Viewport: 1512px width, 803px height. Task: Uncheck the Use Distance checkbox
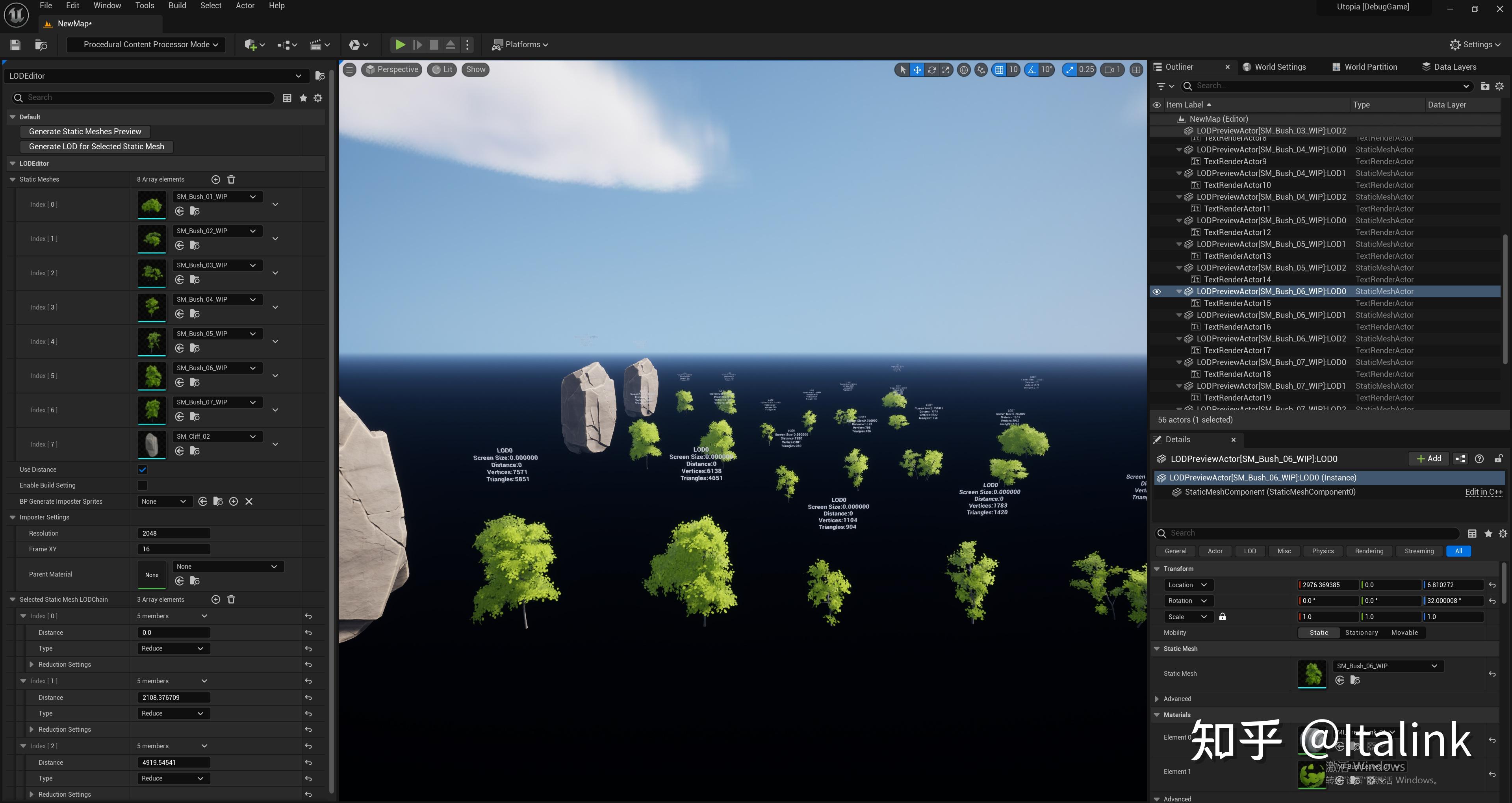pos(142,469)
